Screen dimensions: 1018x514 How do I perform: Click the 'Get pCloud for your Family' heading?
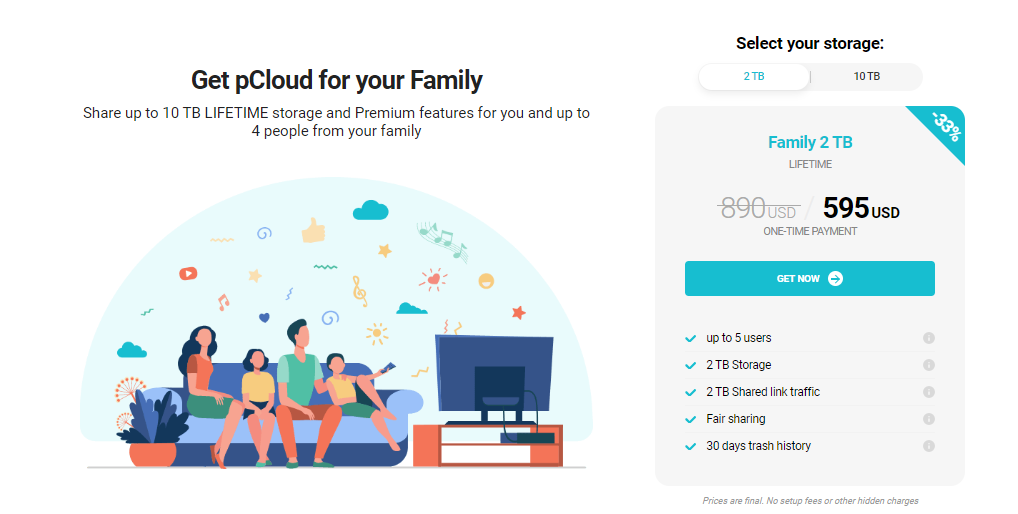(336, 80)
